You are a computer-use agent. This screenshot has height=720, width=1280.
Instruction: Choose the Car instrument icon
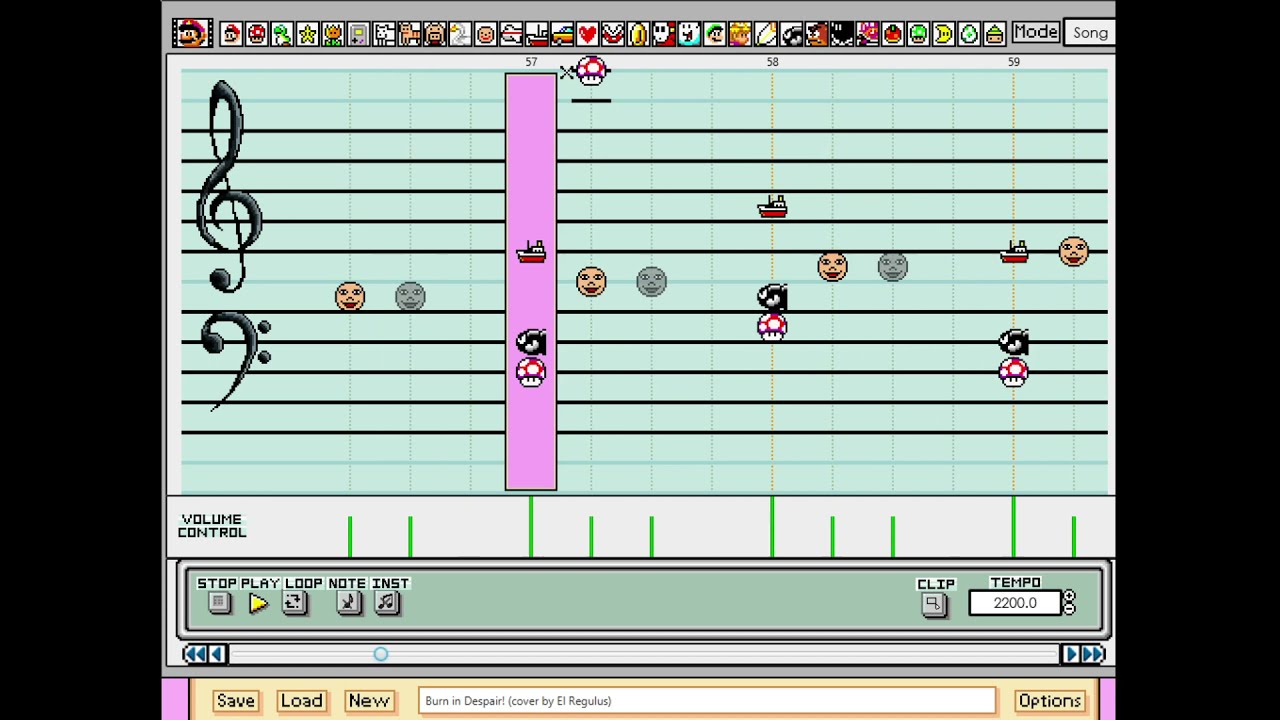562,34
